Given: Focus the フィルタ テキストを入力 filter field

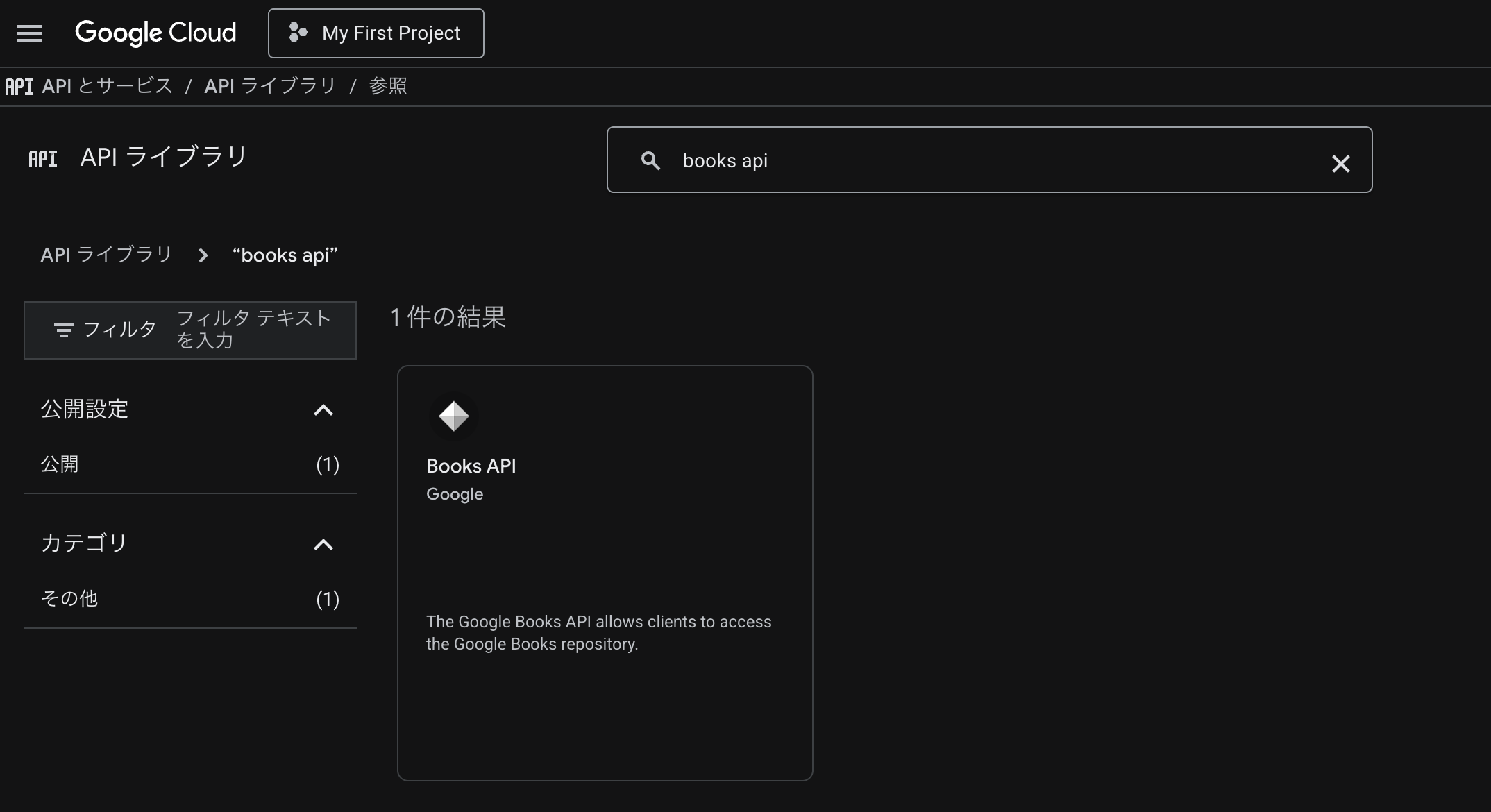Looking at the screenshot, I should click(x=253, y=329).
